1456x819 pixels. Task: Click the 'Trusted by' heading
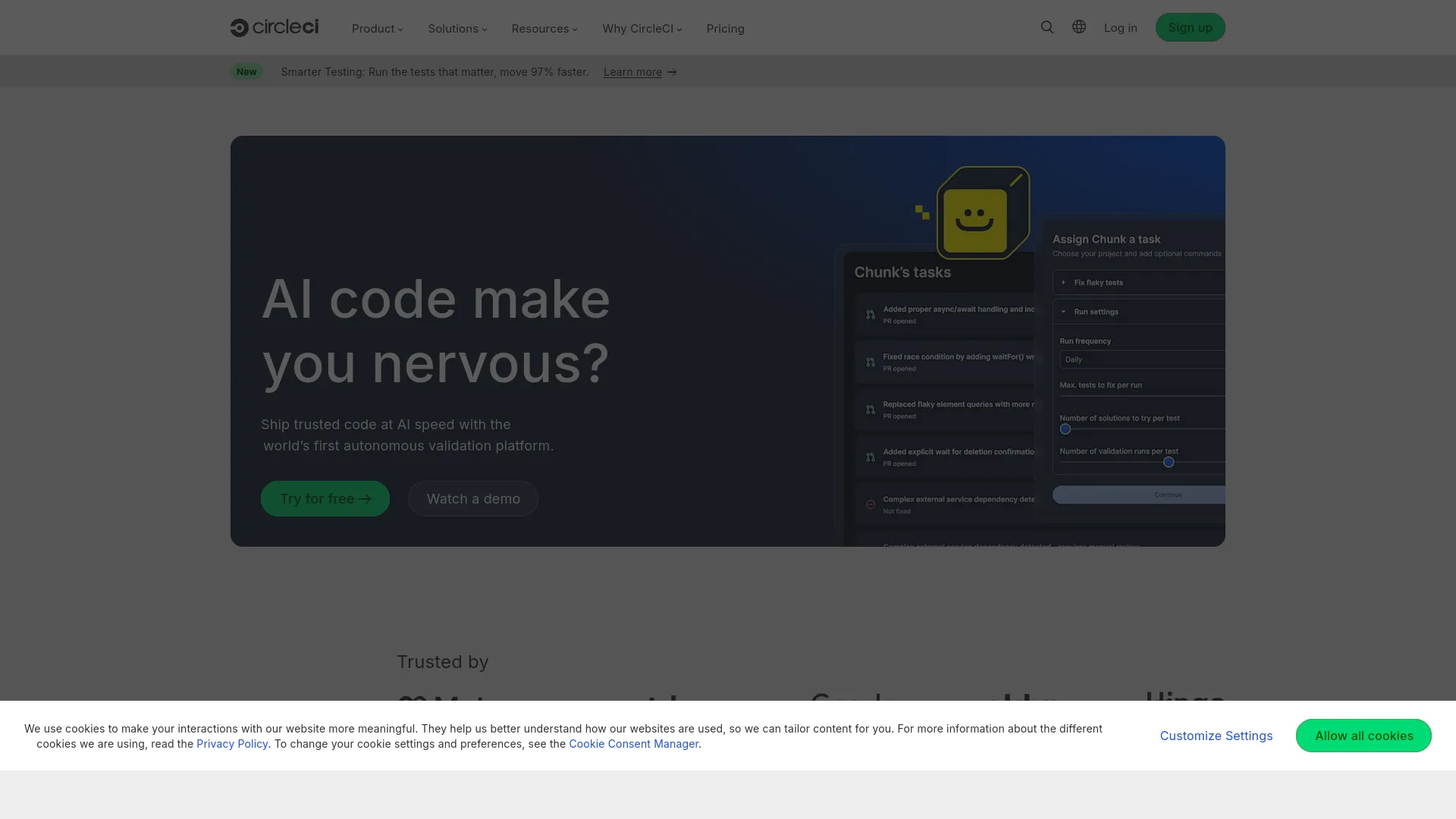point(443,662)
